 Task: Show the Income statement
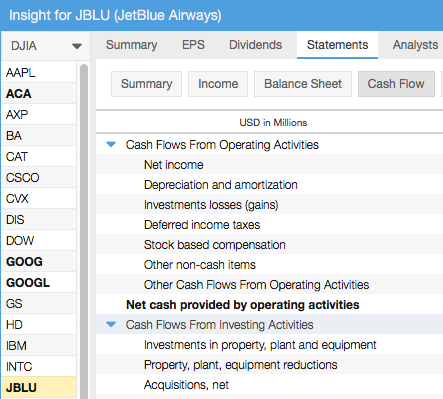coord(218,84)
